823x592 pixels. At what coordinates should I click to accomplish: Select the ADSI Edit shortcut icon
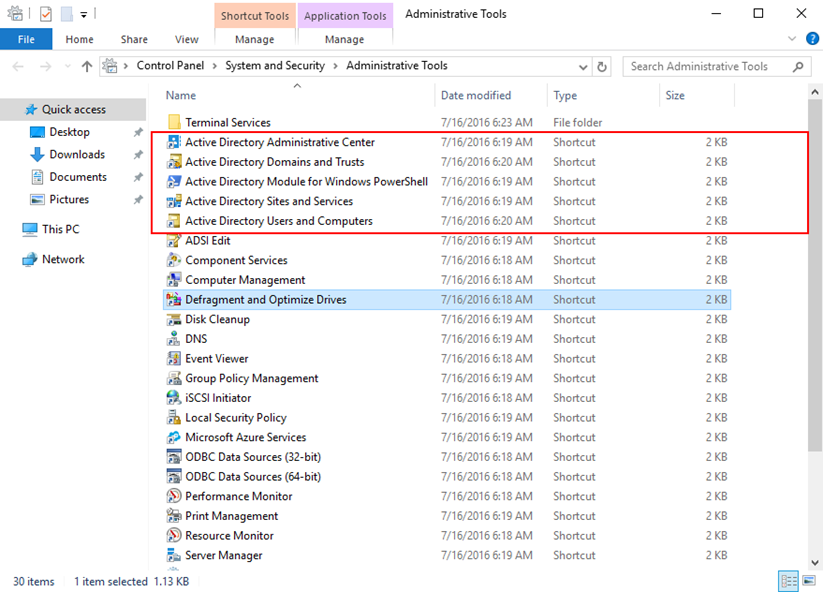click(x=174, y=241)
